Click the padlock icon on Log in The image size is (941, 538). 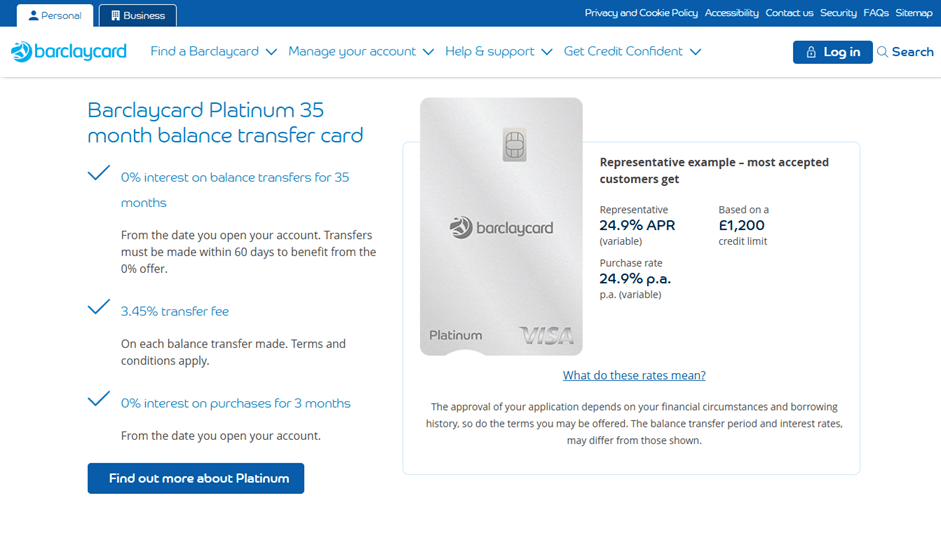(x=811, y=53)
